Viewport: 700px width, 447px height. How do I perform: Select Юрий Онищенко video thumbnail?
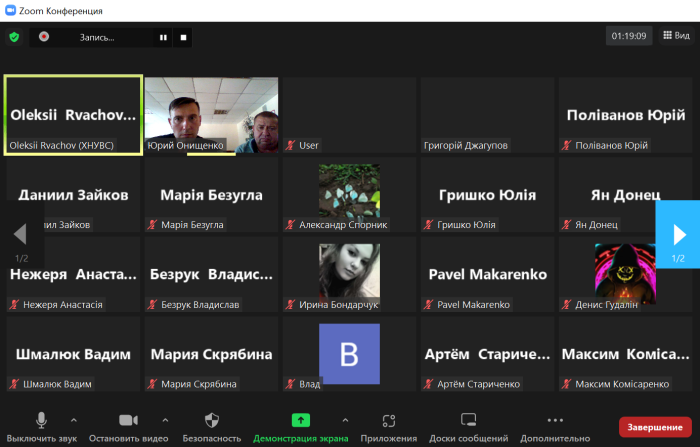[211, 115]
